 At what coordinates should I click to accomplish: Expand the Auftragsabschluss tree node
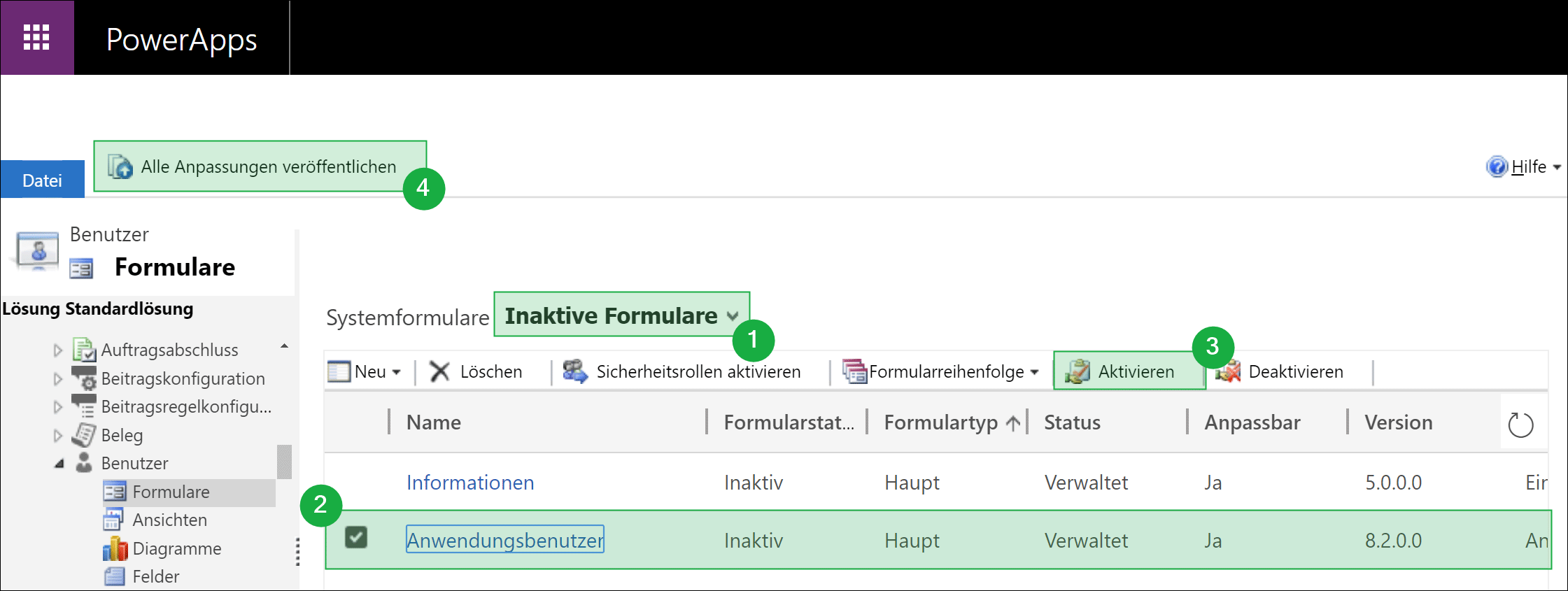pos(58,350)
